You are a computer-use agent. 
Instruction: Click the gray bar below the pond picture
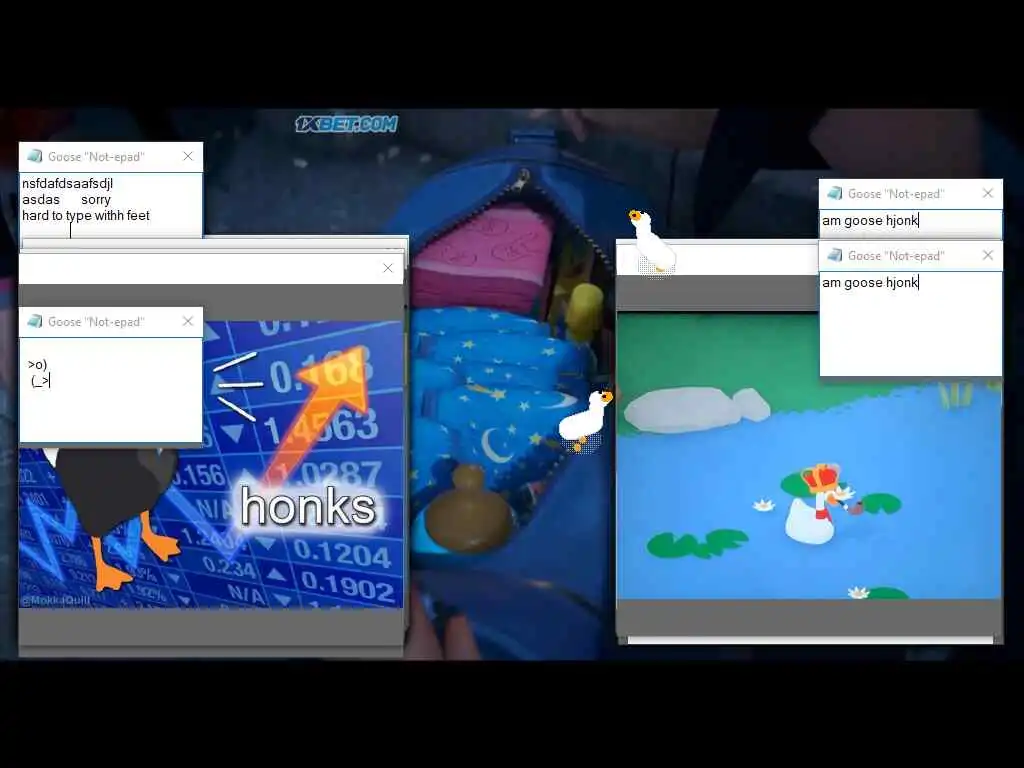(x=809, y=616)
